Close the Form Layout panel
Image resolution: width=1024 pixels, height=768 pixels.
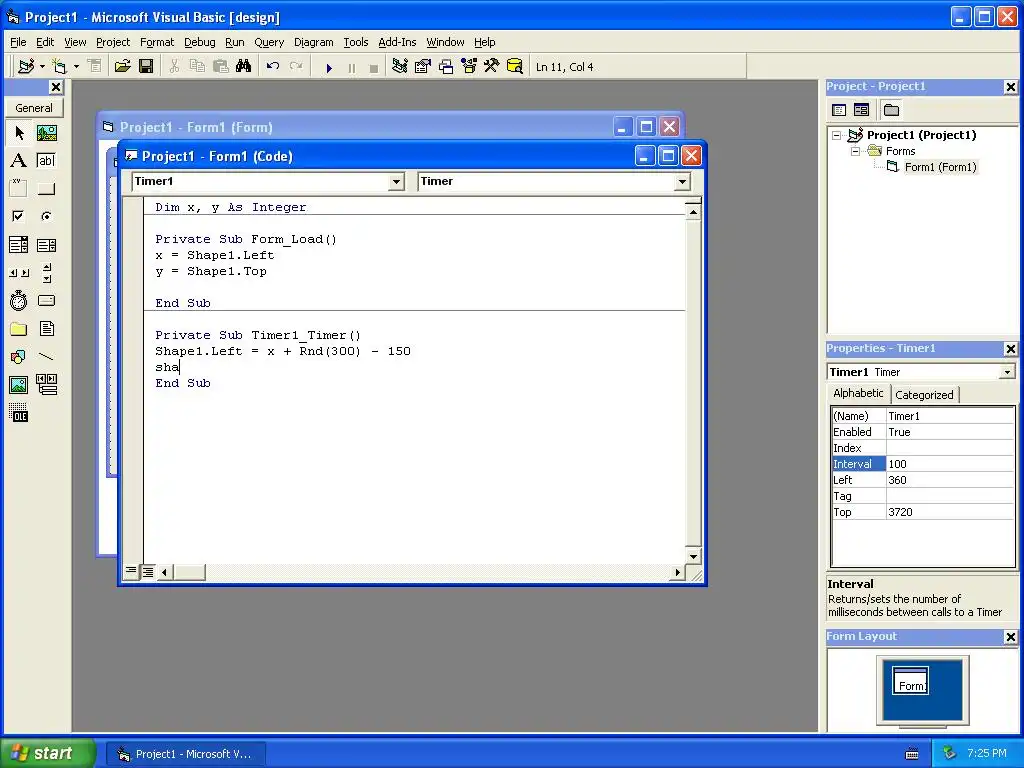tap(1010, 637)
